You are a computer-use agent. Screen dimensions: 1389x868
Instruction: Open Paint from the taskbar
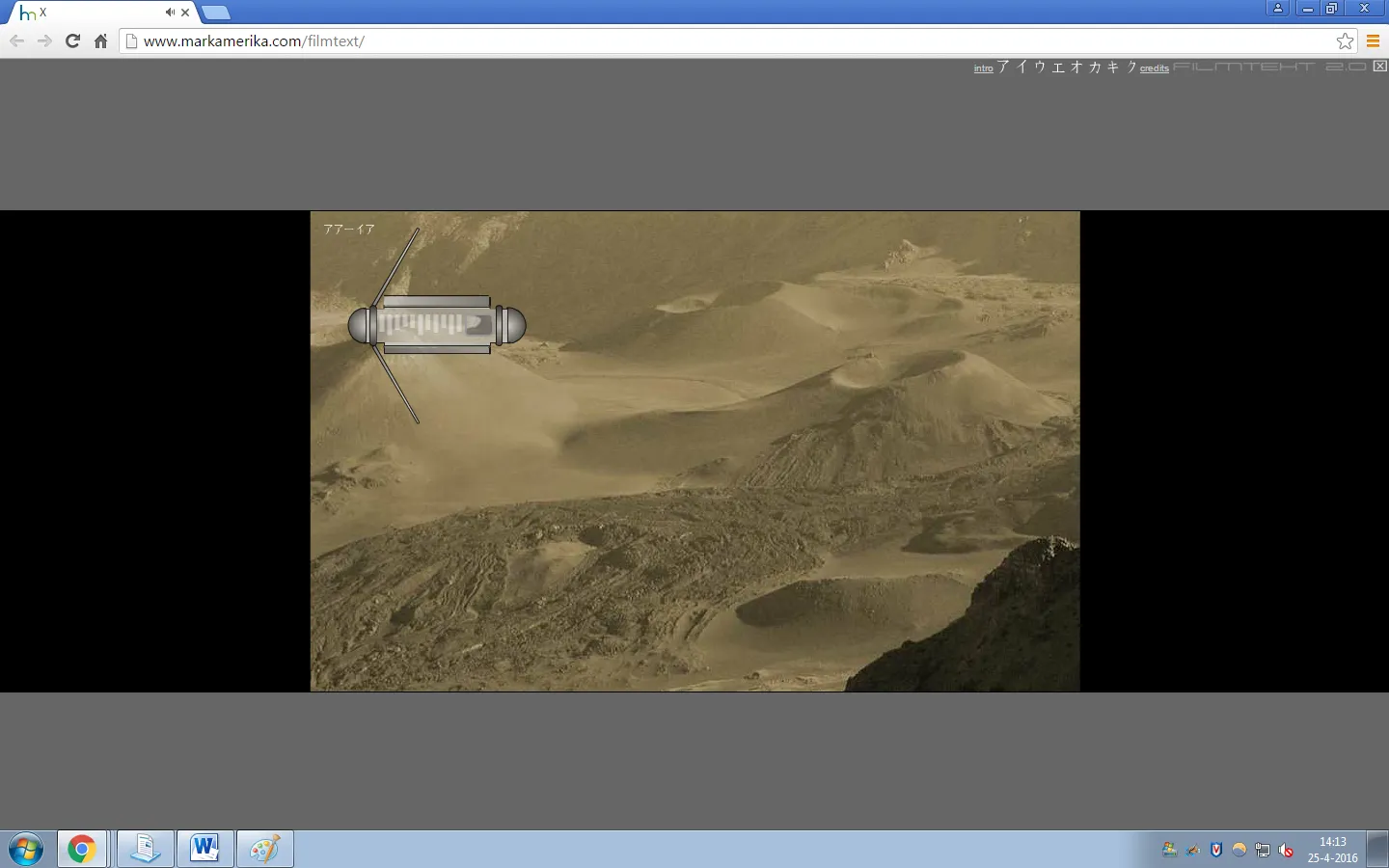pos(264,849)
